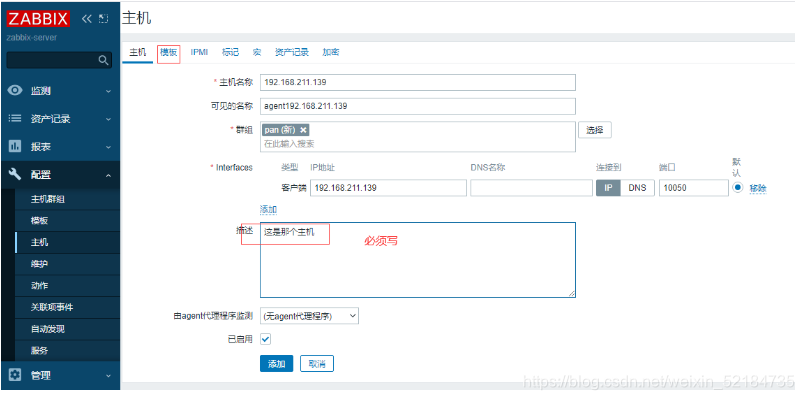
Task: Click the DNS名称 input field
Action: (x=531, y=188)
